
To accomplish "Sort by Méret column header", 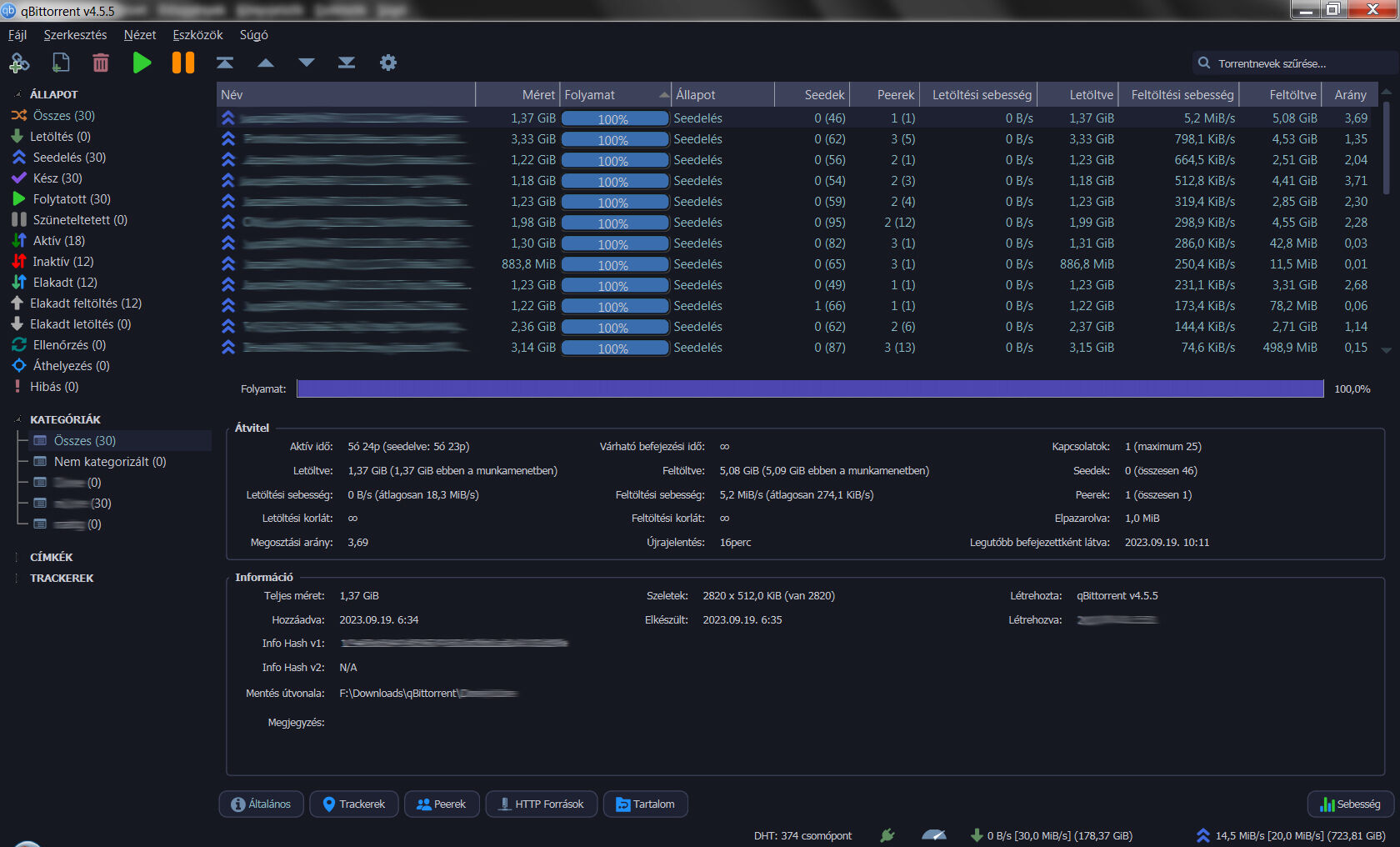I will [x=517, y=95].
